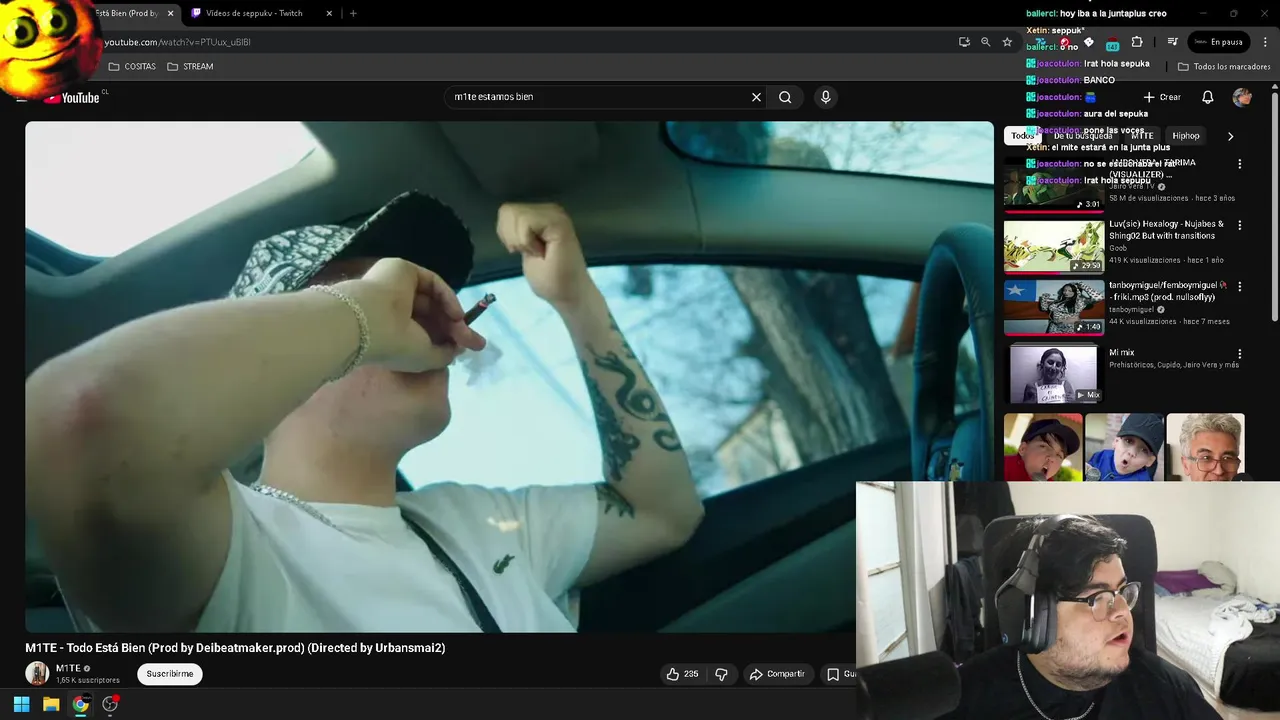Open the Windows Start menu
The image size is (1280, 720).
point(21,704)
